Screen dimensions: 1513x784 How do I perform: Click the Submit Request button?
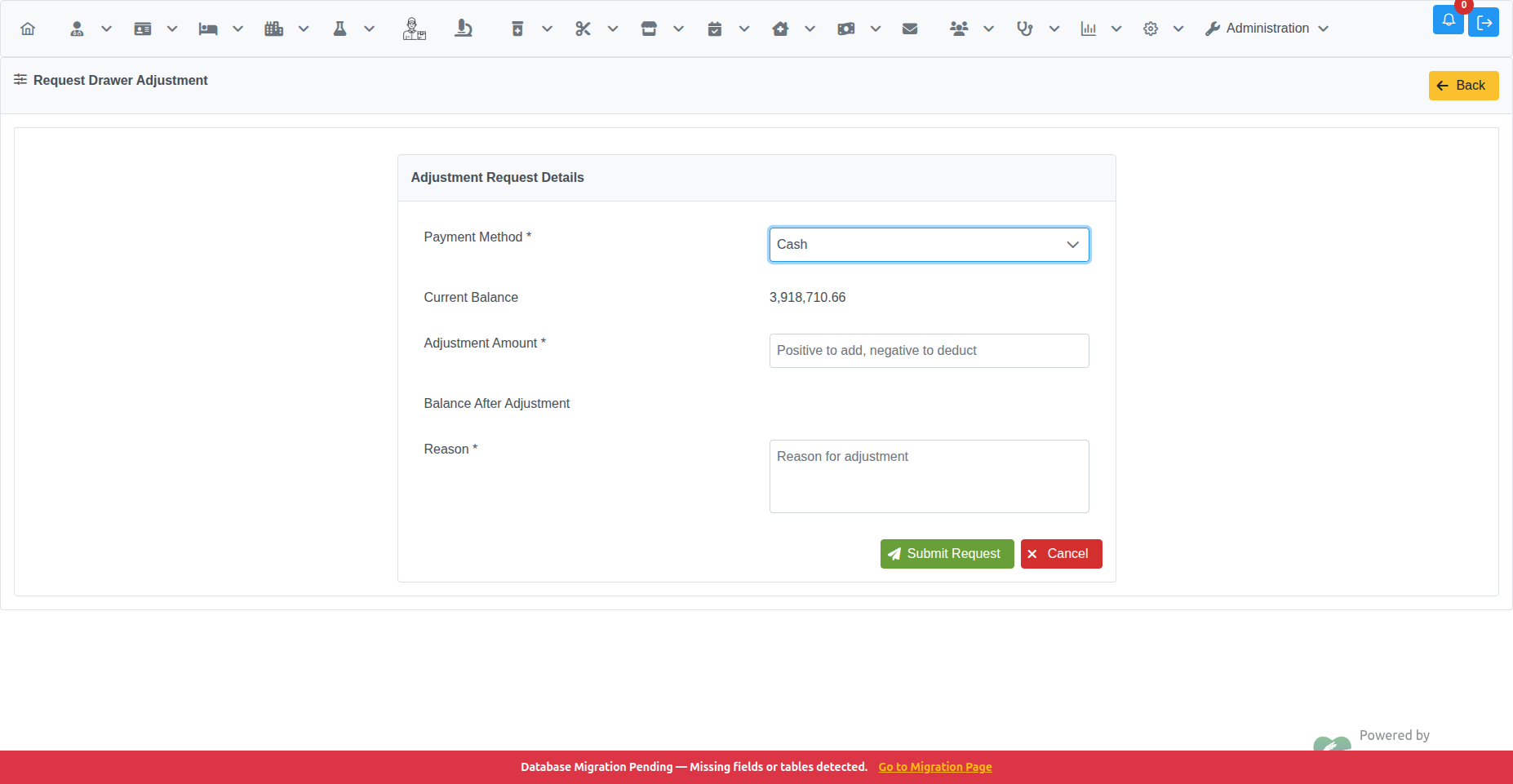coord(947,554)
